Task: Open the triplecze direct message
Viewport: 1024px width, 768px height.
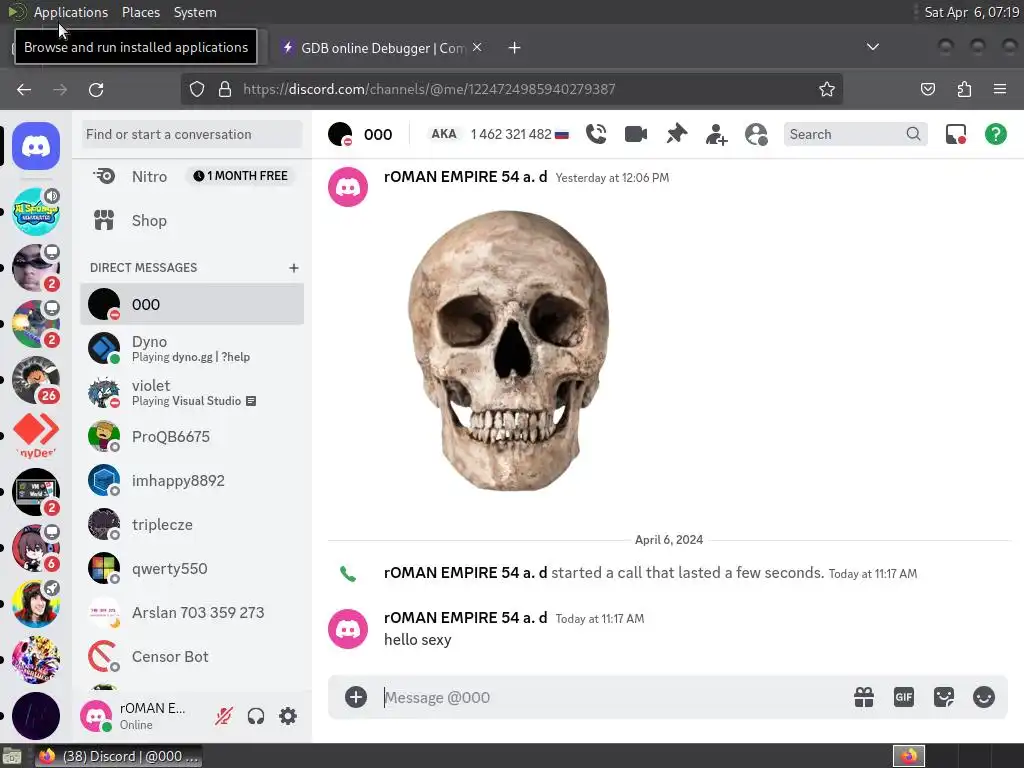Action: click(192, 524)
